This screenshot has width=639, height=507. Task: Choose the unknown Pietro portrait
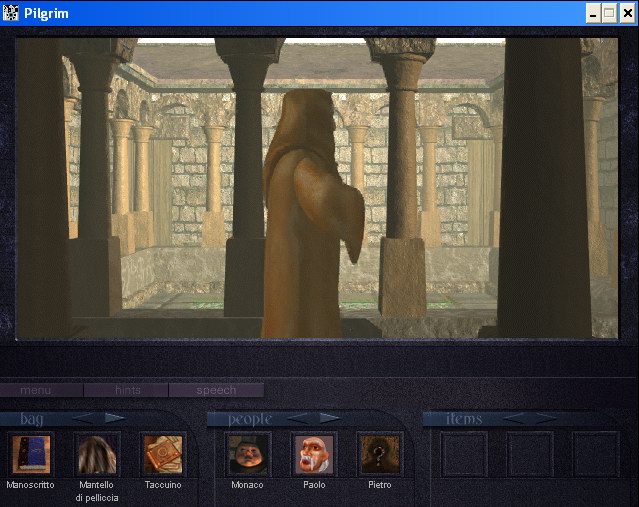coord(380,454)
